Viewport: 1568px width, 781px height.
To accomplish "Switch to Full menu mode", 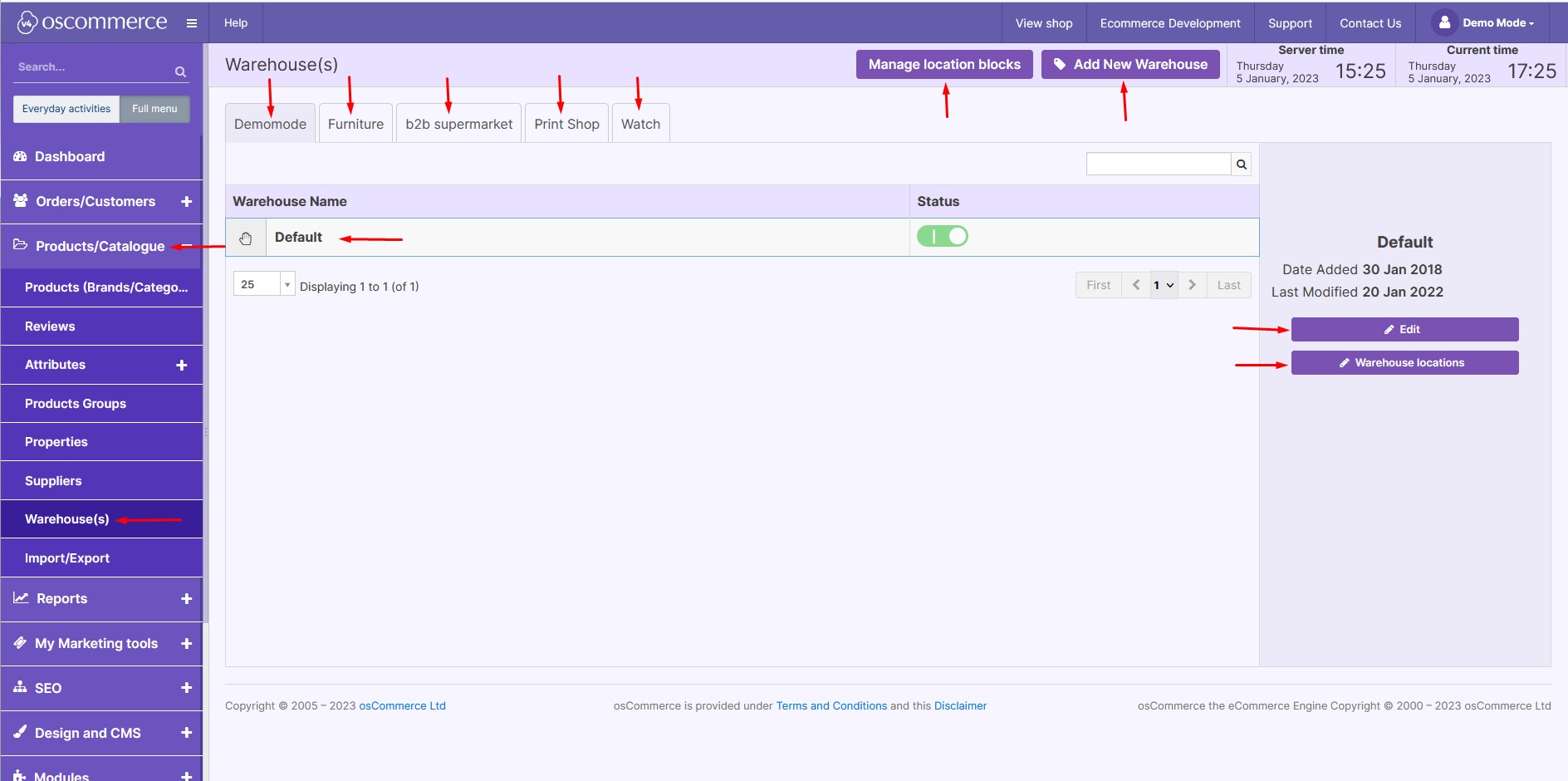I will coord(154,109).
